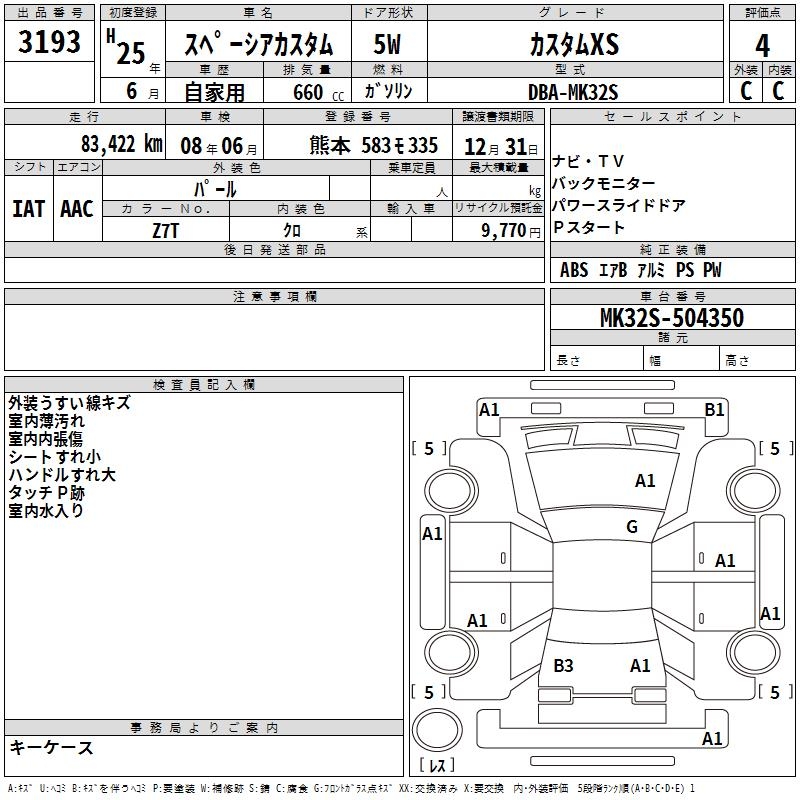800x800 pixels.
Task: Click the grade name カスタムXS
Action: (574, 44)
